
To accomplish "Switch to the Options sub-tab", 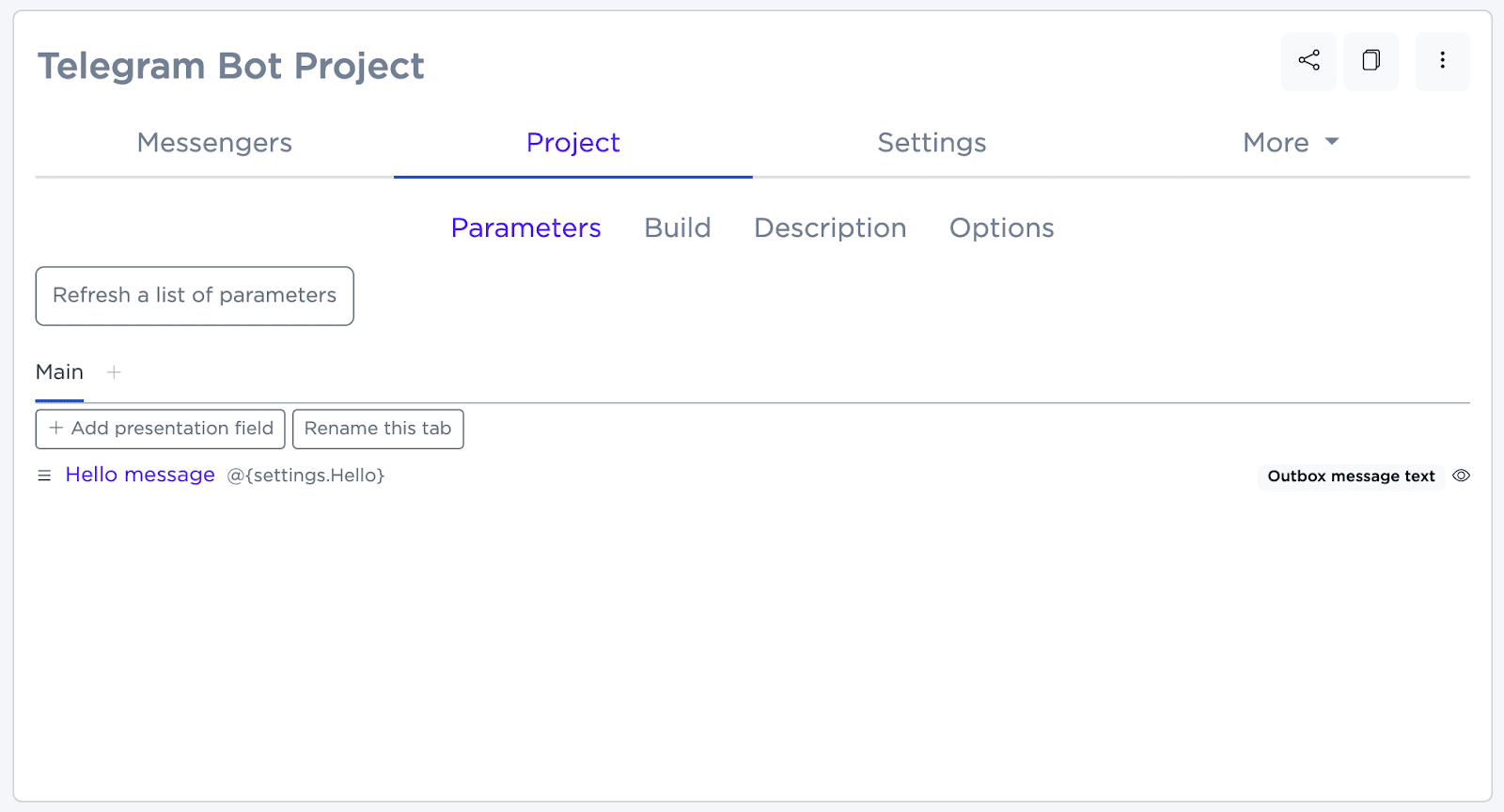I will point(1001,228).
